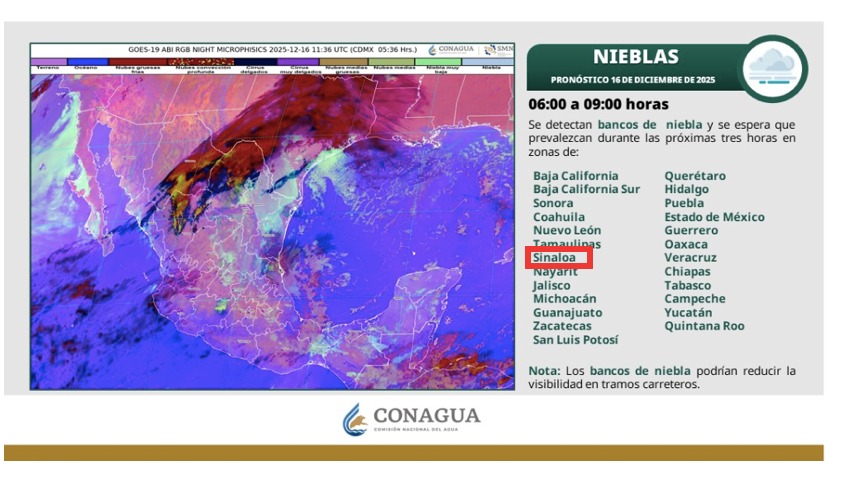Click Sonora in the state list
The image size is (848, 488).
point(553,203)
